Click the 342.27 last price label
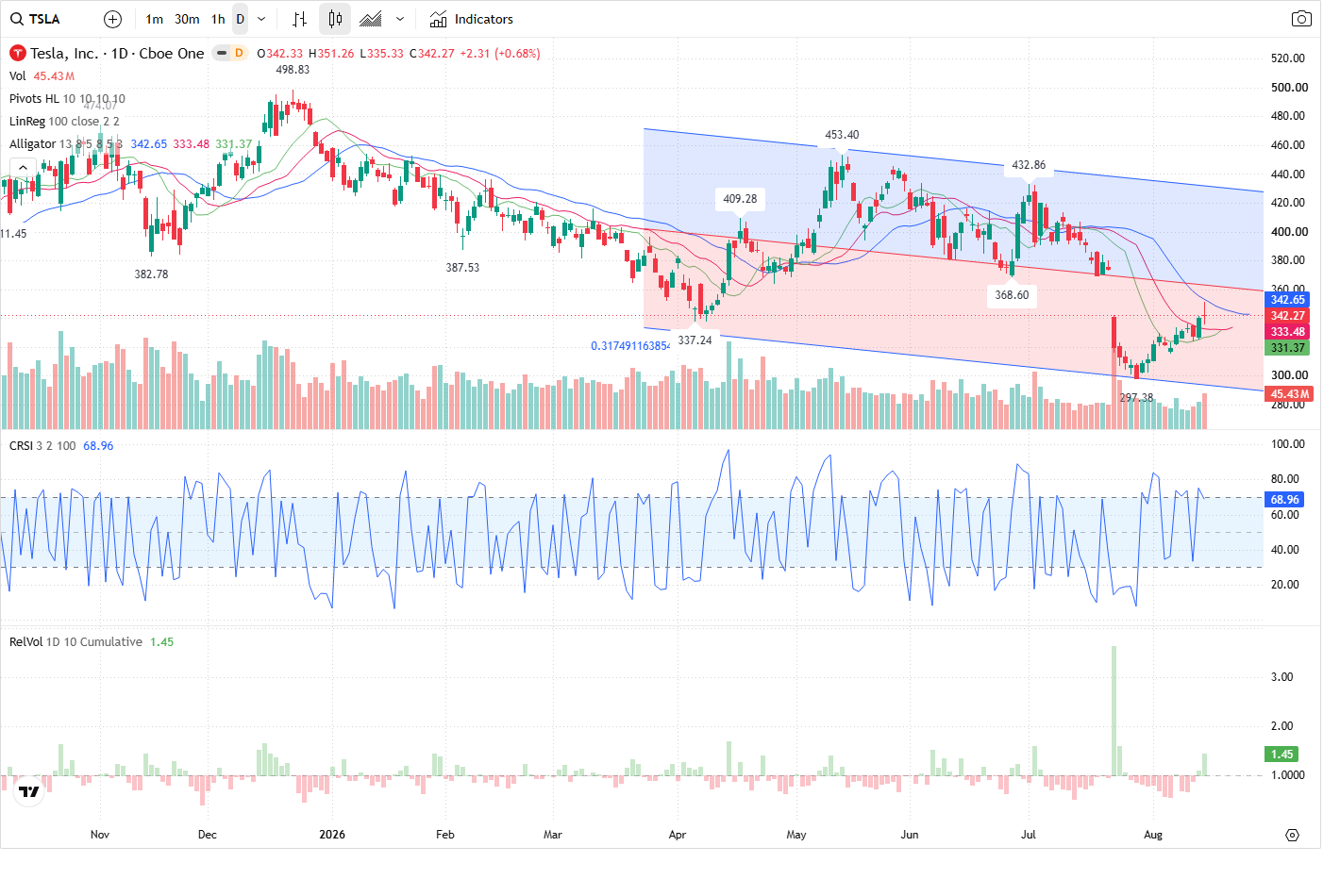The height and width of the screenshot is (896, 1340). click(x=1287, y=316)
